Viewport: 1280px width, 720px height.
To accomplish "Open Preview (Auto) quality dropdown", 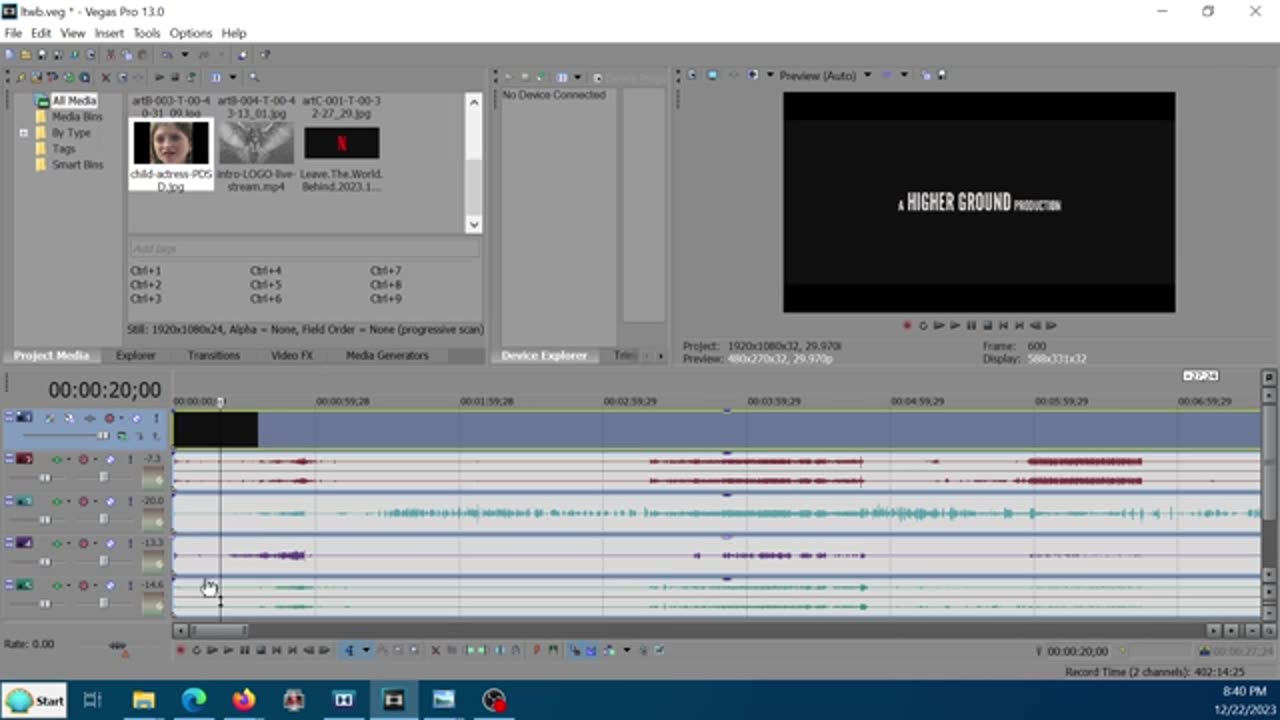I will (867, 75).
